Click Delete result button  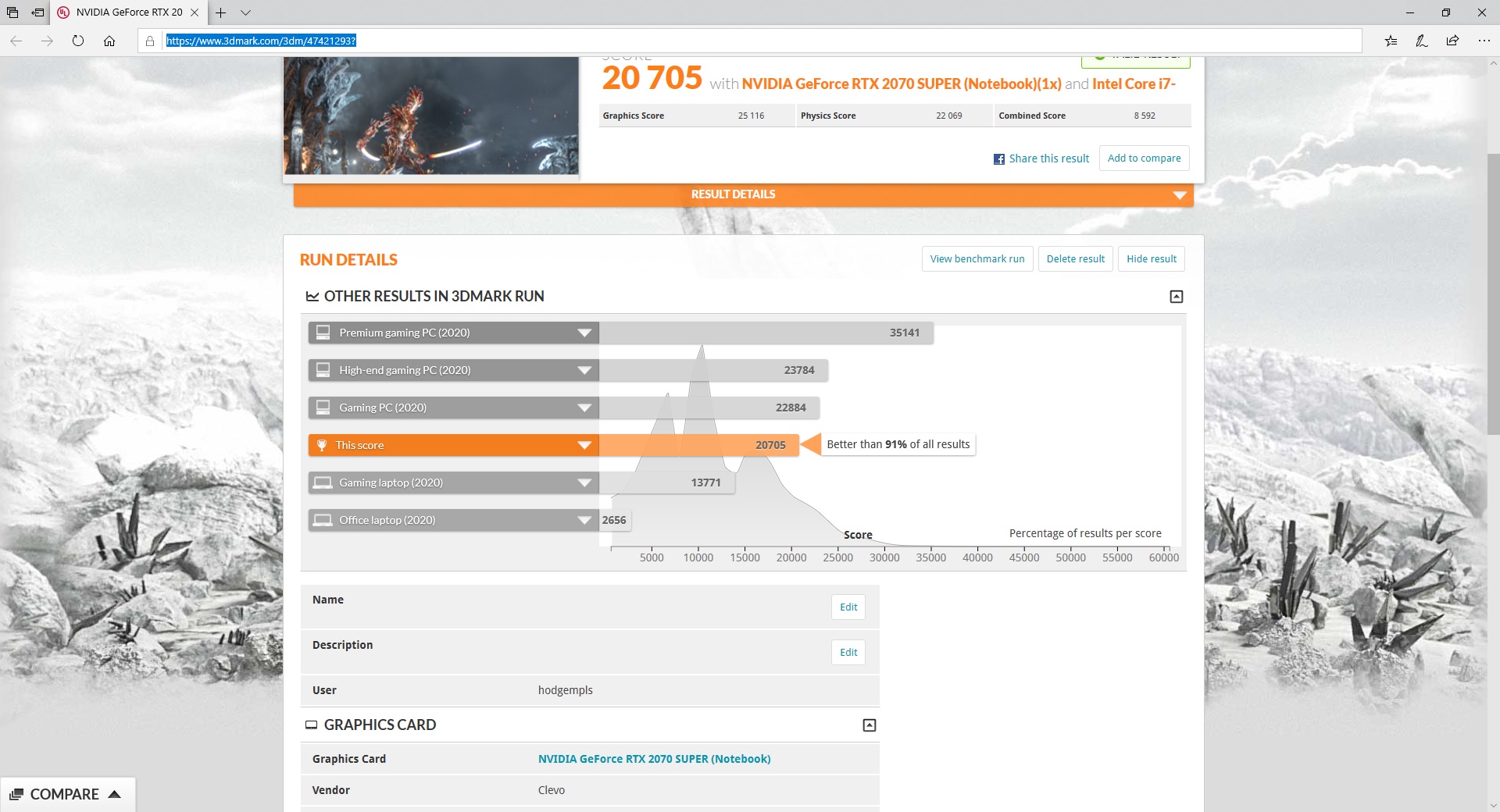[1075, 259]
